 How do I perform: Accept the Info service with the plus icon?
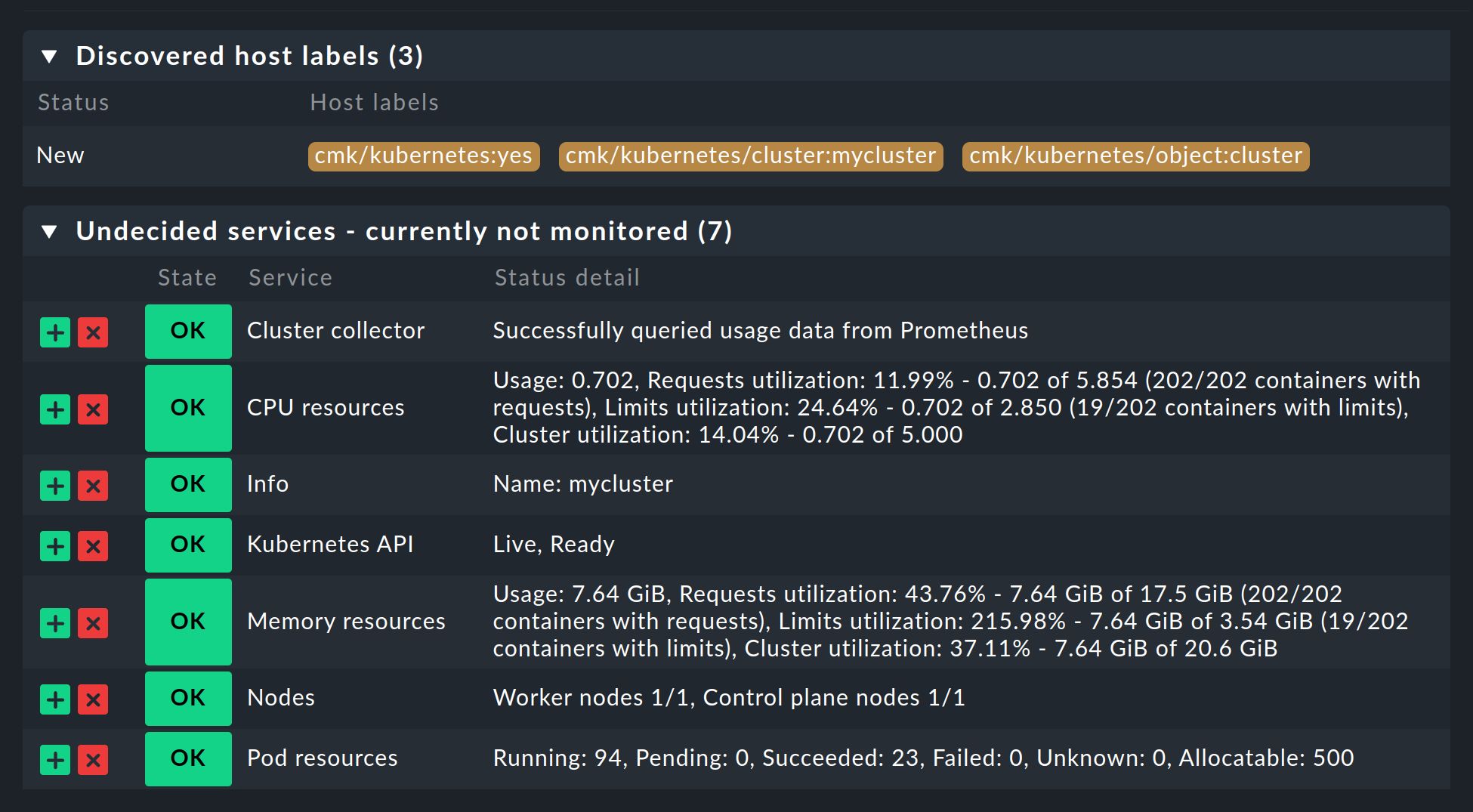pyautogui.click(x=55, y=486)
